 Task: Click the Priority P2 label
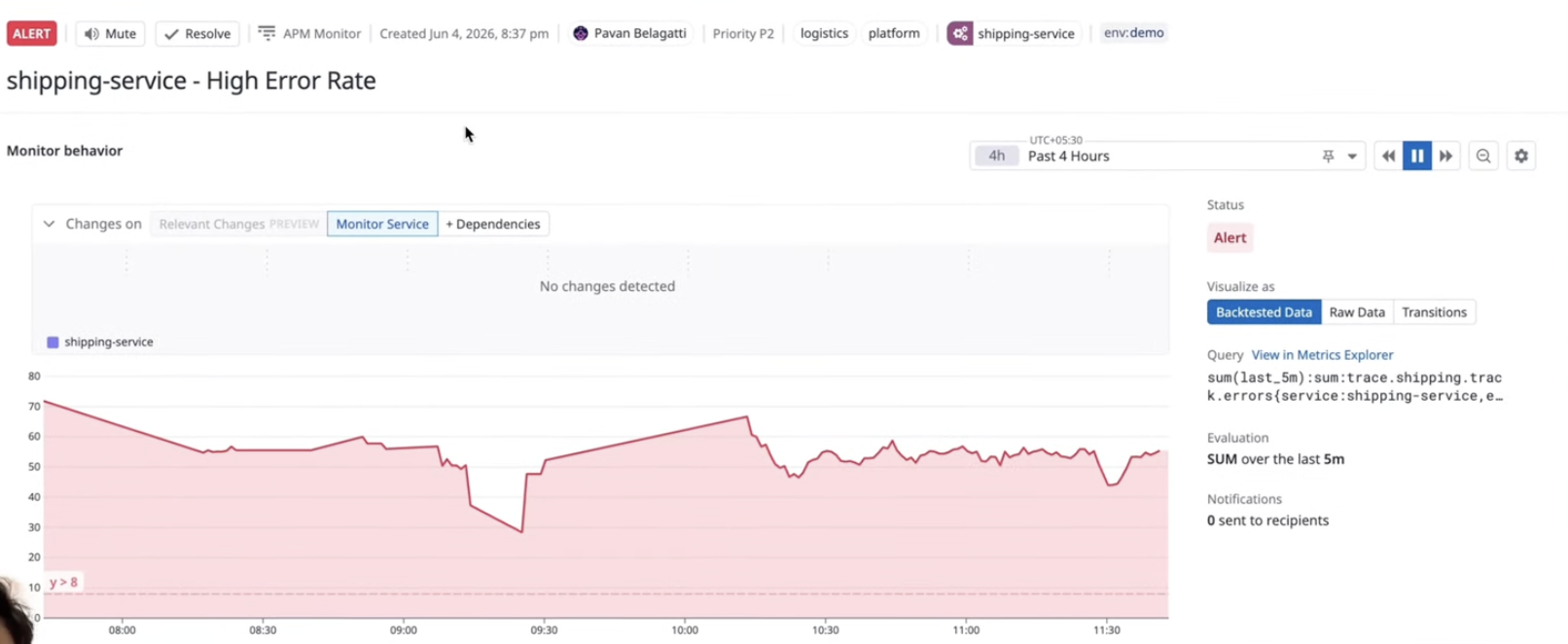pos(743,33)
